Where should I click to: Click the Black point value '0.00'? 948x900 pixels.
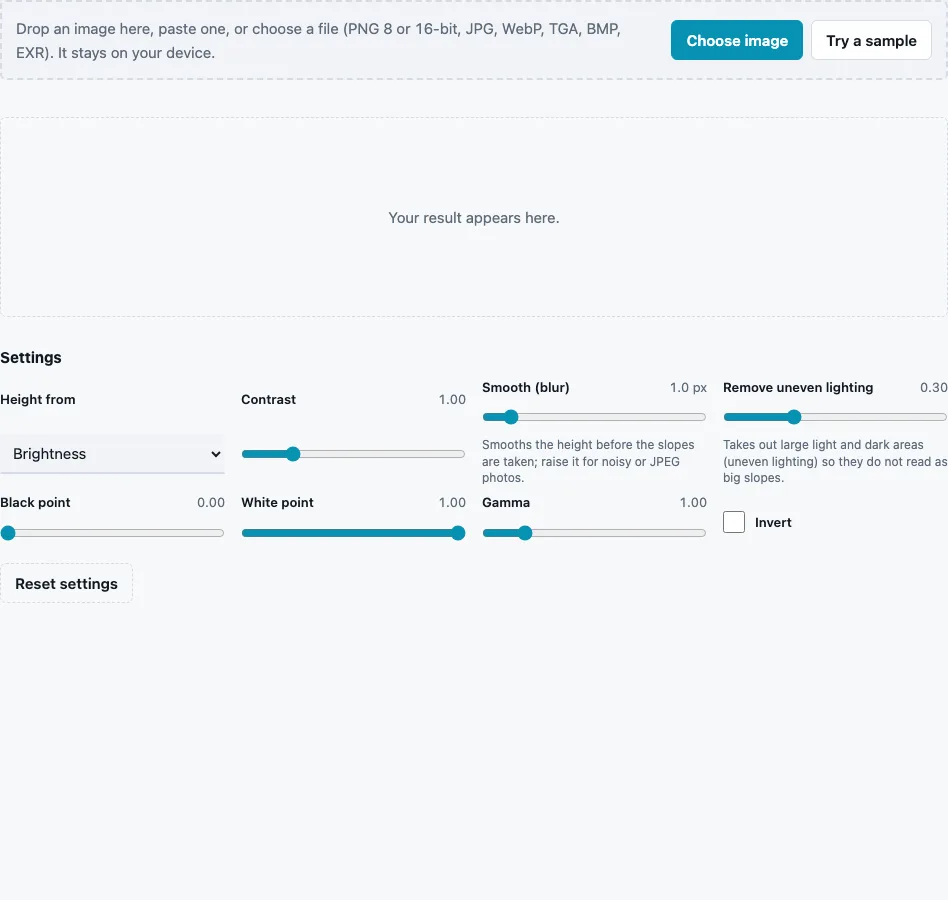pos(210,502)
